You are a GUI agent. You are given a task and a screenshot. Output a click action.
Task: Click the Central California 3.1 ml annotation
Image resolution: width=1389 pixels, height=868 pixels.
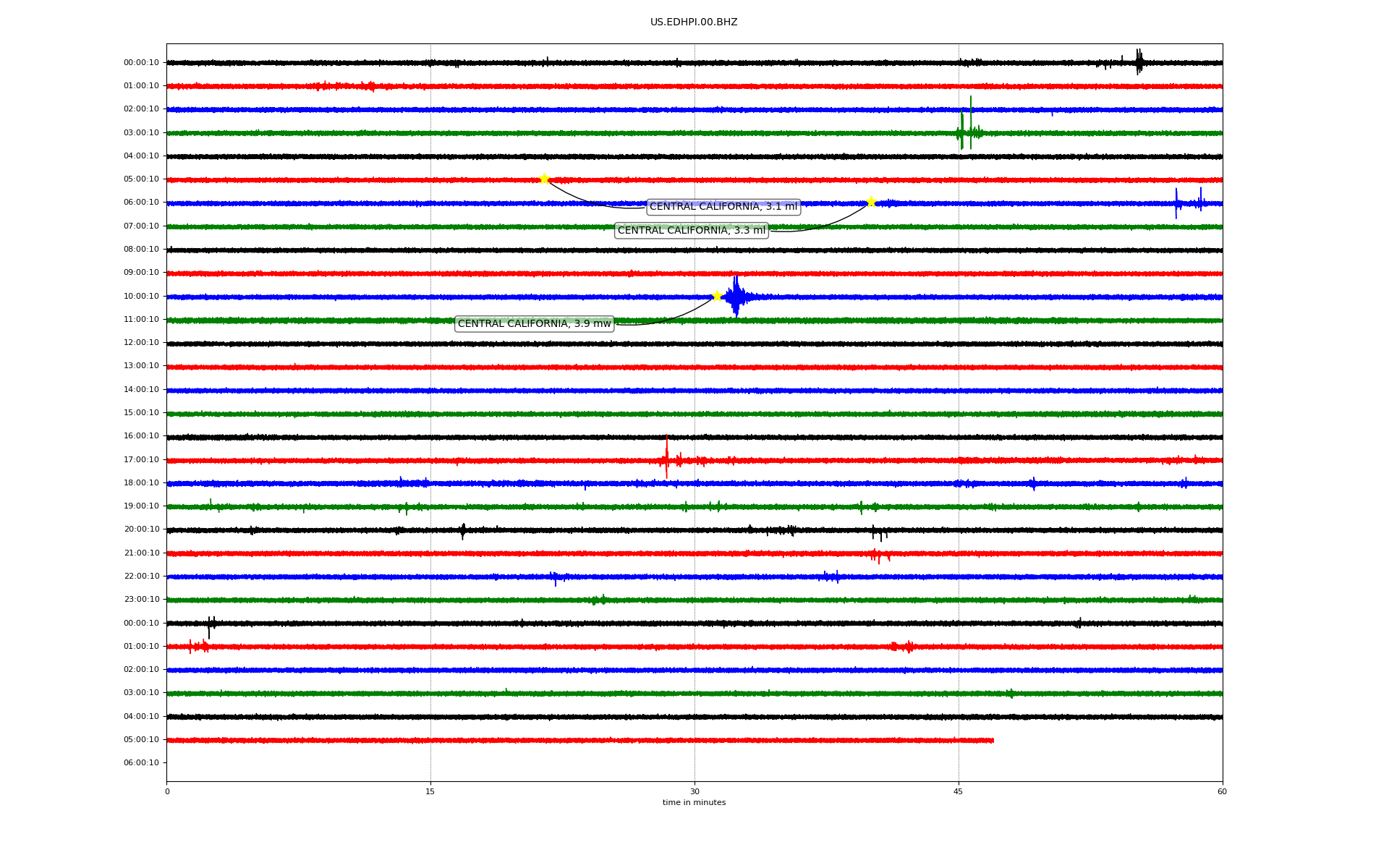(723, 207)
